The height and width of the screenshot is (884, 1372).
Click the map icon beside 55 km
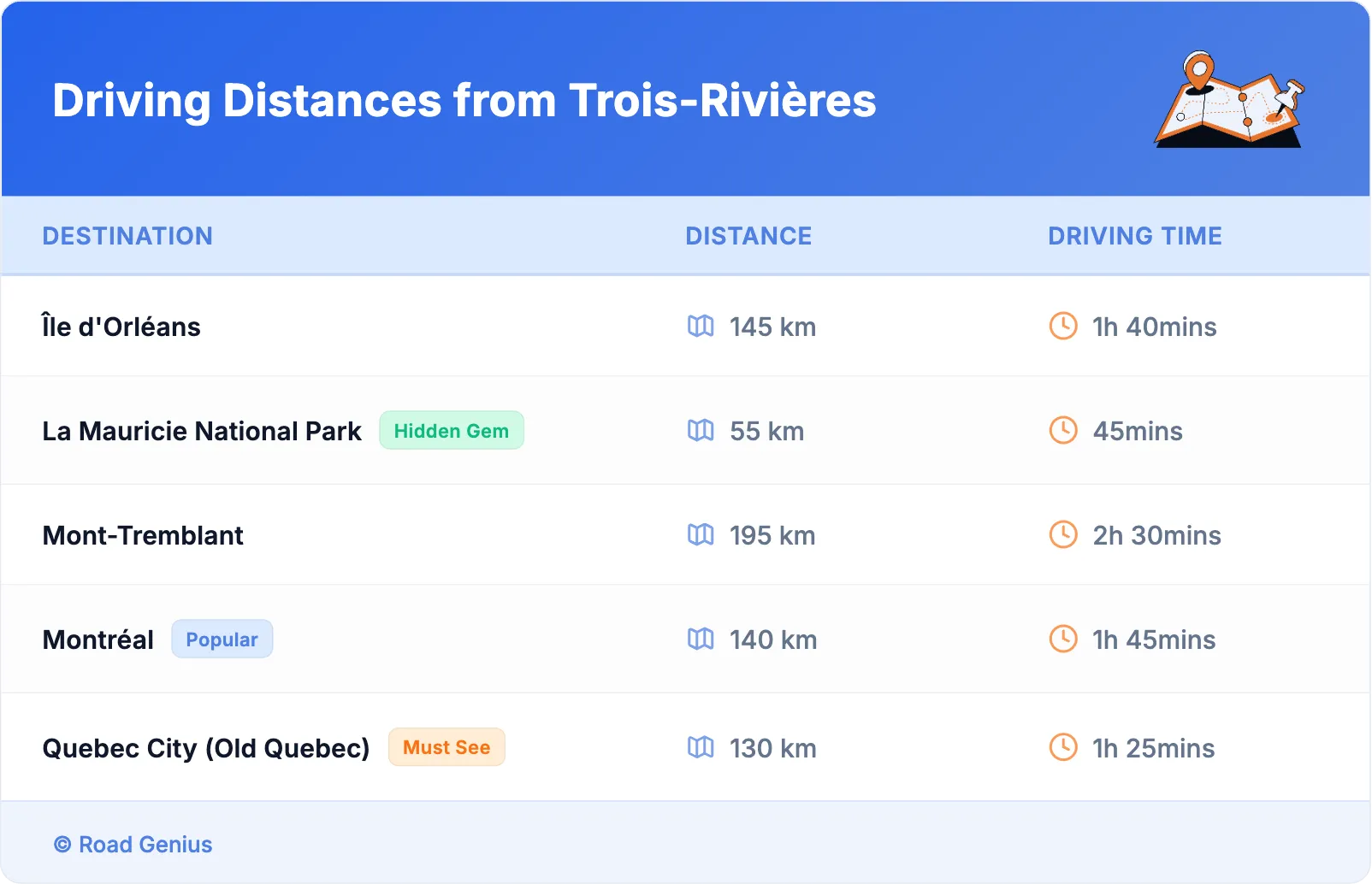[701, 430]
